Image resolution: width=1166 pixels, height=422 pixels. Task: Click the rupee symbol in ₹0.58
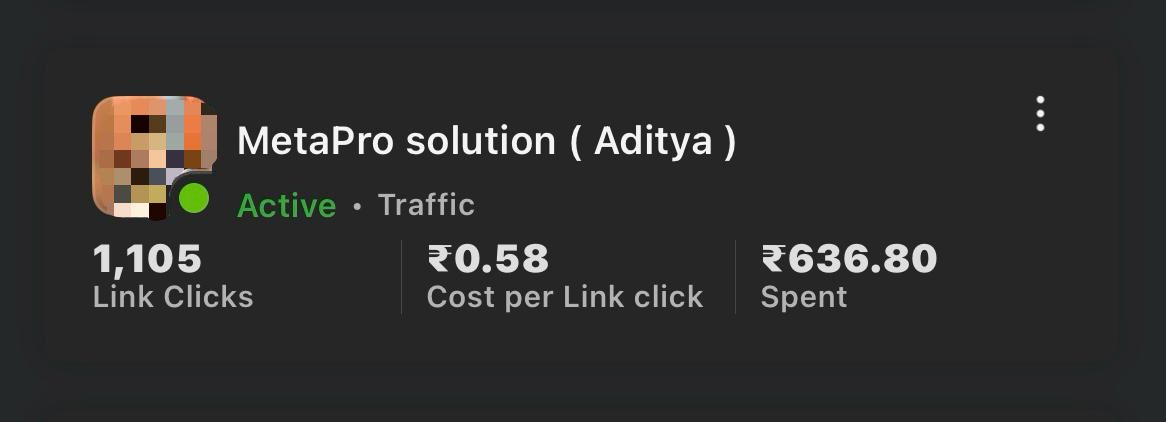(x=439, y=259)
